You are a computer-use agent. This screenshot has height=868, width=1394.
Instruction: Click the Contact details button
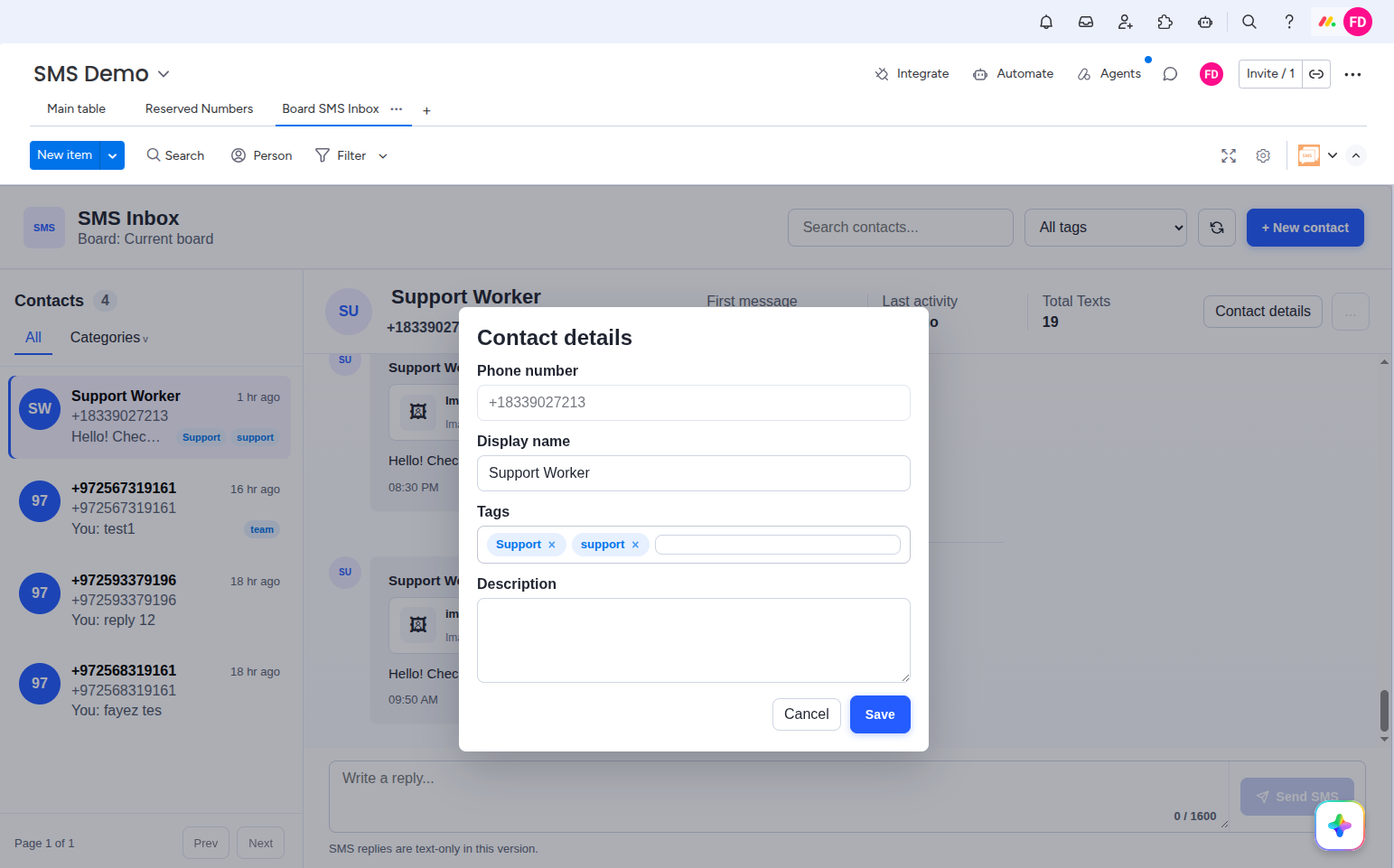(x=1263, y=312)
